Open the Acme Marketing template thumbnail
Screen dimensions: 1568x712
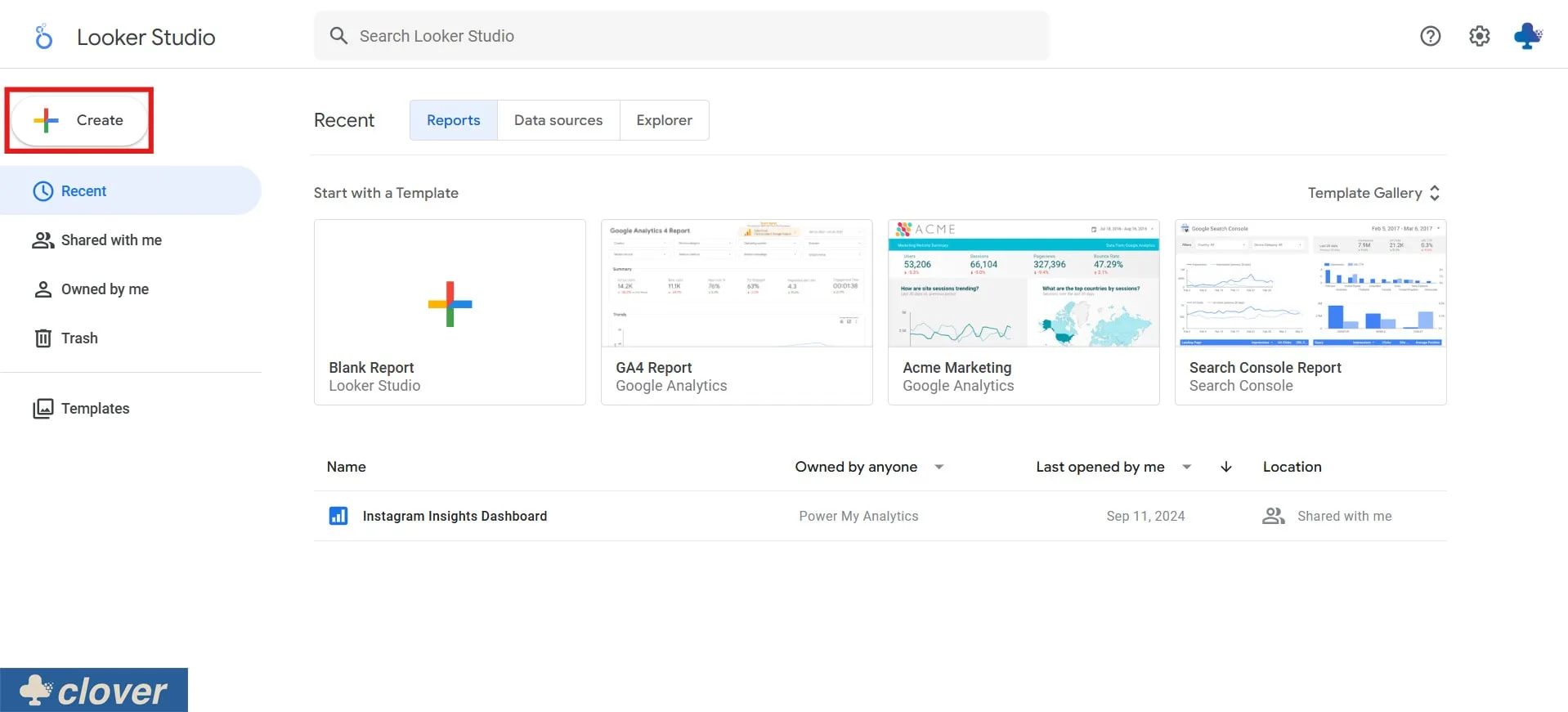[x=1024, y=284]
